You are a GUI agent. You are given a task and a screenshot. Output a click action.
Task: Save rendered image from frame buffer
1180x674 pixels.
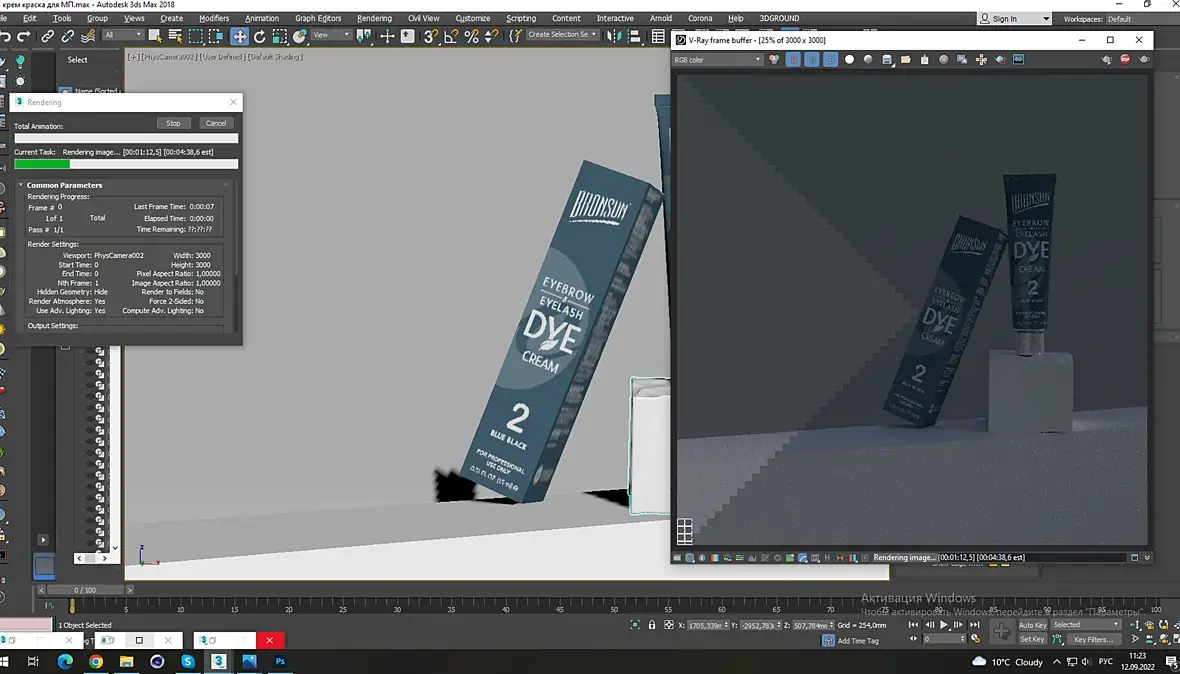tap(887, 59)
